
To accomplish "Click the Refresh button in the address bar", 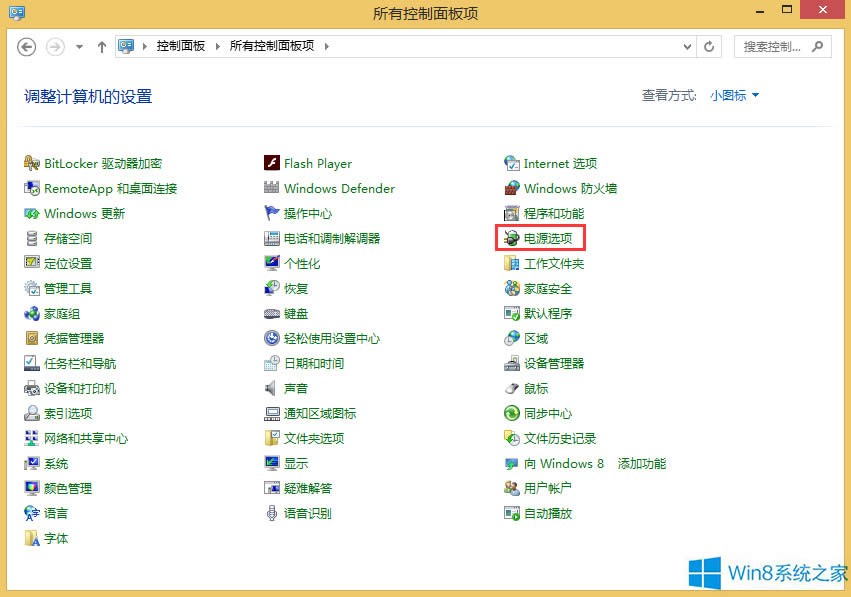I will tap(709, 46).
